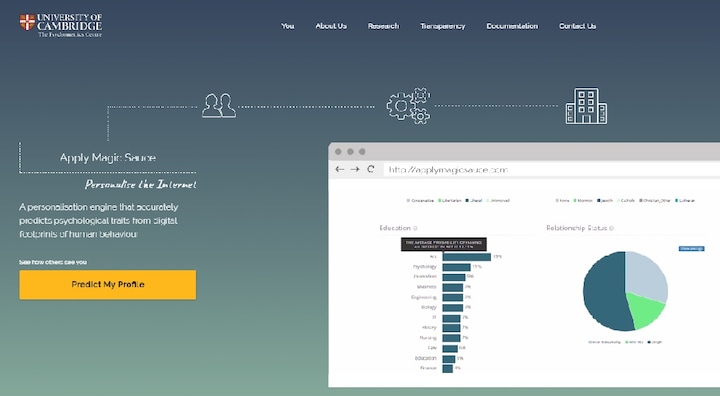Screen dimensions: 720x396
Task: Click the Engineering bar in the Education chart
Action: (x=453, y=297)
